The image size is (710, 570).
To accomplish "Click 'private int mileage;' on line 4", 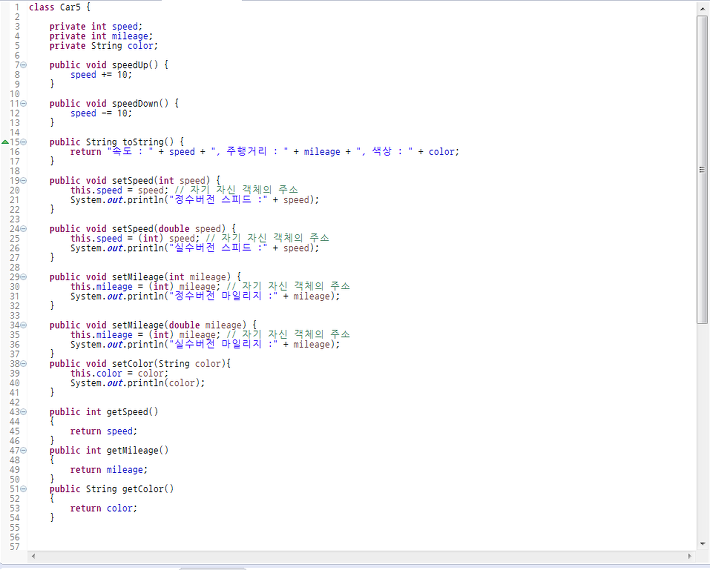I will tap(101, 36).
